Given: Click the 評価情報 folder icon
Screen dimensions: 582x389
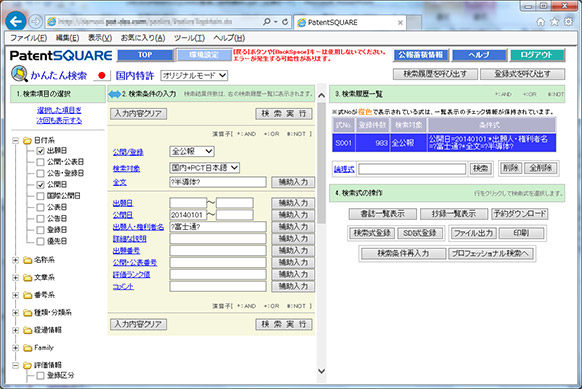Looking at the screenshot, I should pos(27,365).
